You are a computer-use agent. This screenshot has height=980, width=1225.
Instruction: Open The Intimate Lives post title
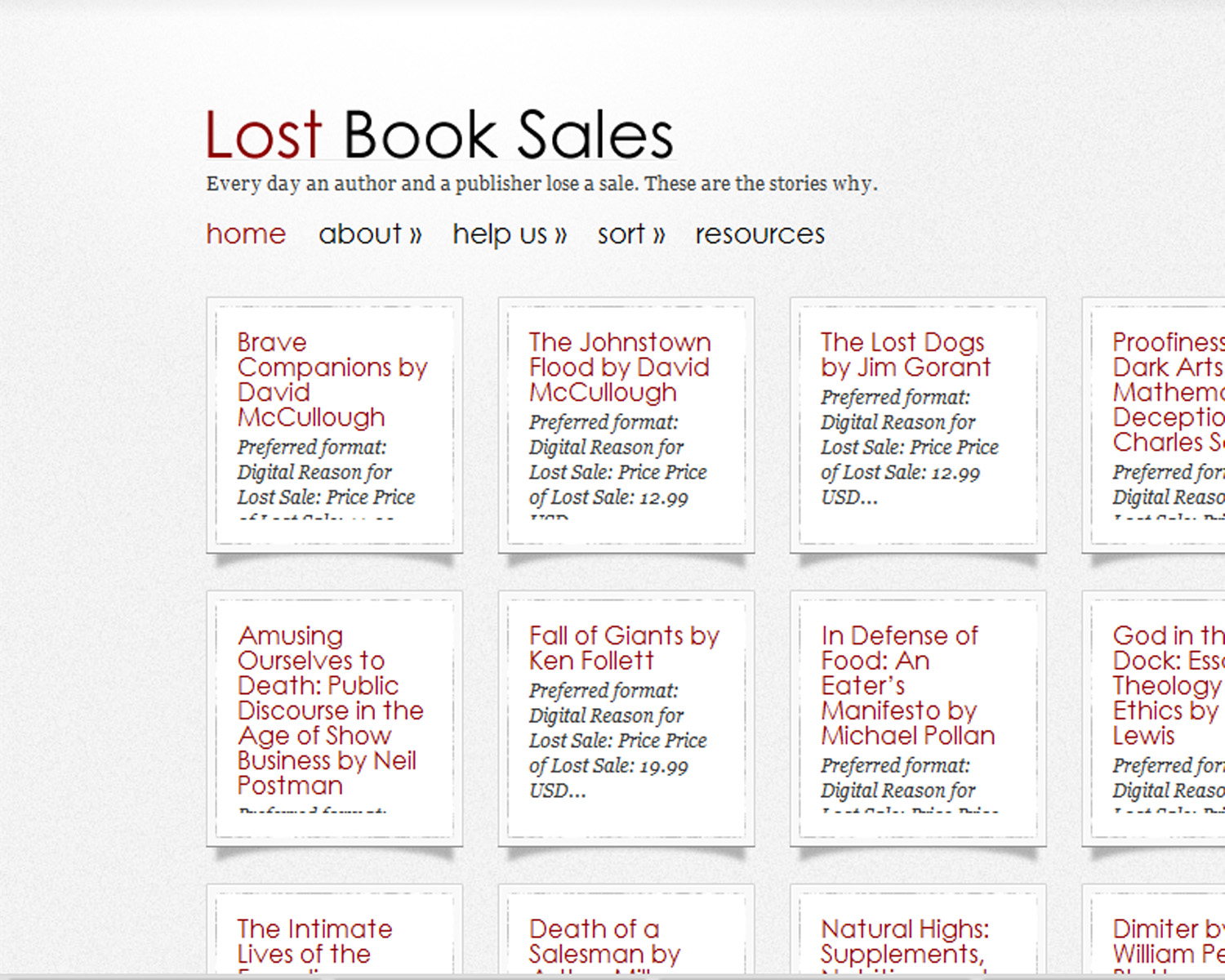pos(314,941)
